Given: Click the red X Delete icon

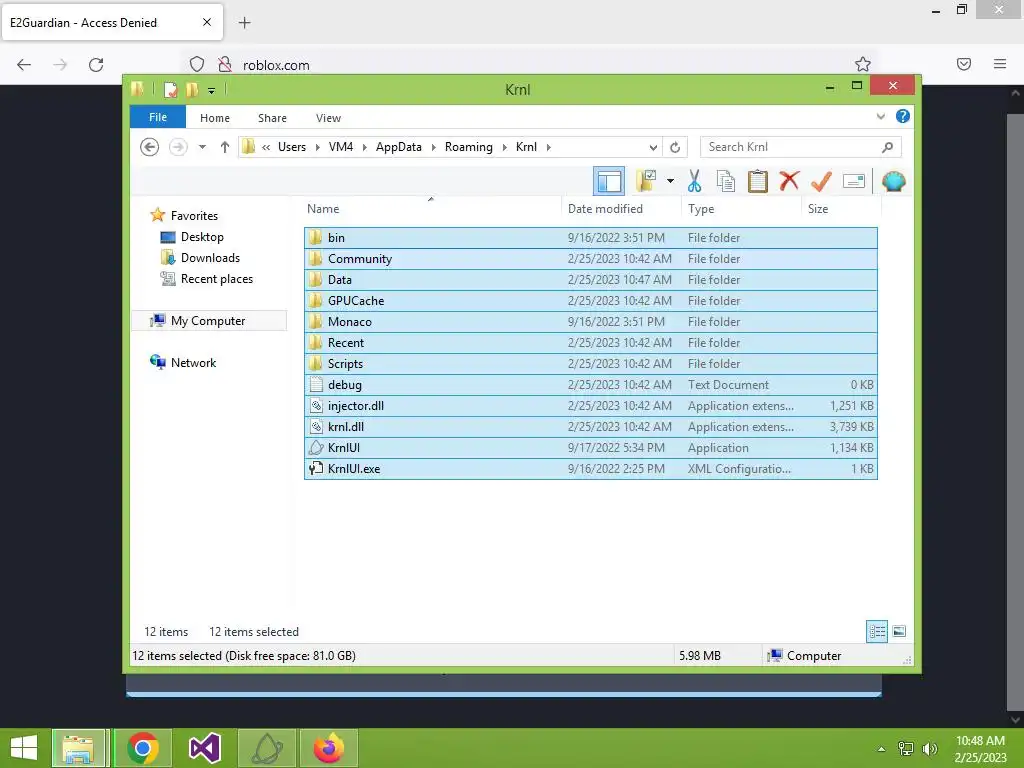Looking at the screenshot, I should 789,180.
